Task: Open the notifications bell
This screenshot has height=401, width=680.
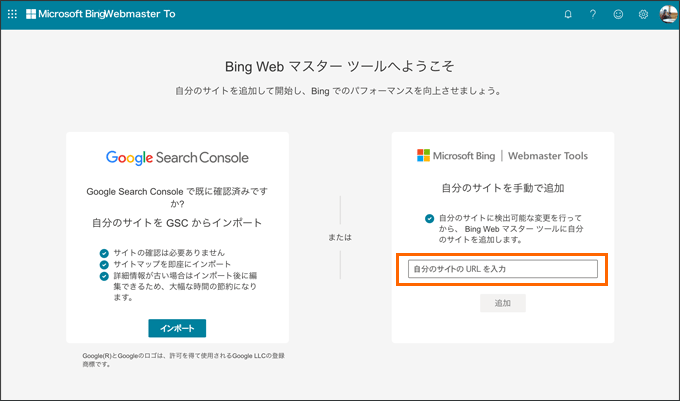Action: (x=568, y=15)
